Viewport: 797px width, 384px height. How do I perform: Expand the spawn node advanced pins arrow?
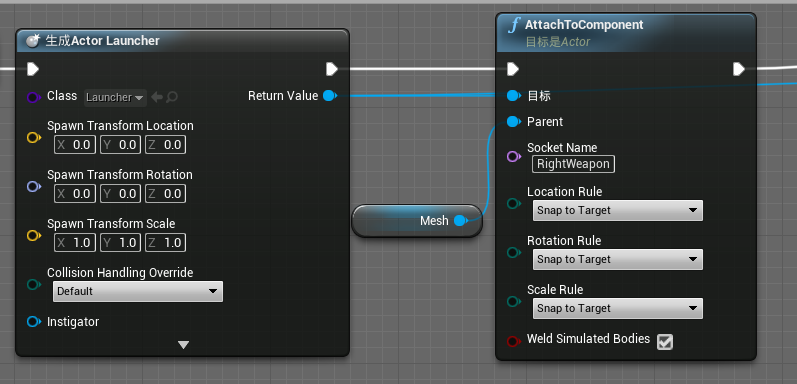(183, 345)
